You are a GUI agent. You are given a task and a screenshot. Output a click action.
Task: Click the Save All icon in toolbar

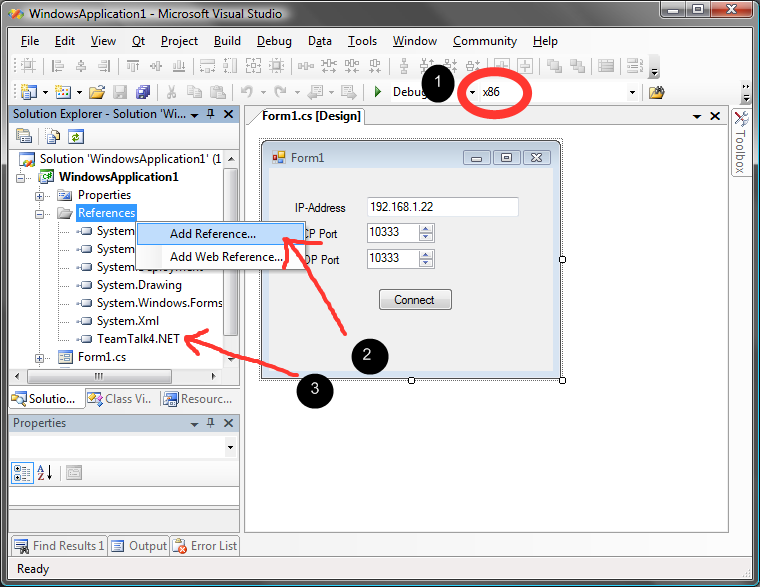click(x=142, y=92)
